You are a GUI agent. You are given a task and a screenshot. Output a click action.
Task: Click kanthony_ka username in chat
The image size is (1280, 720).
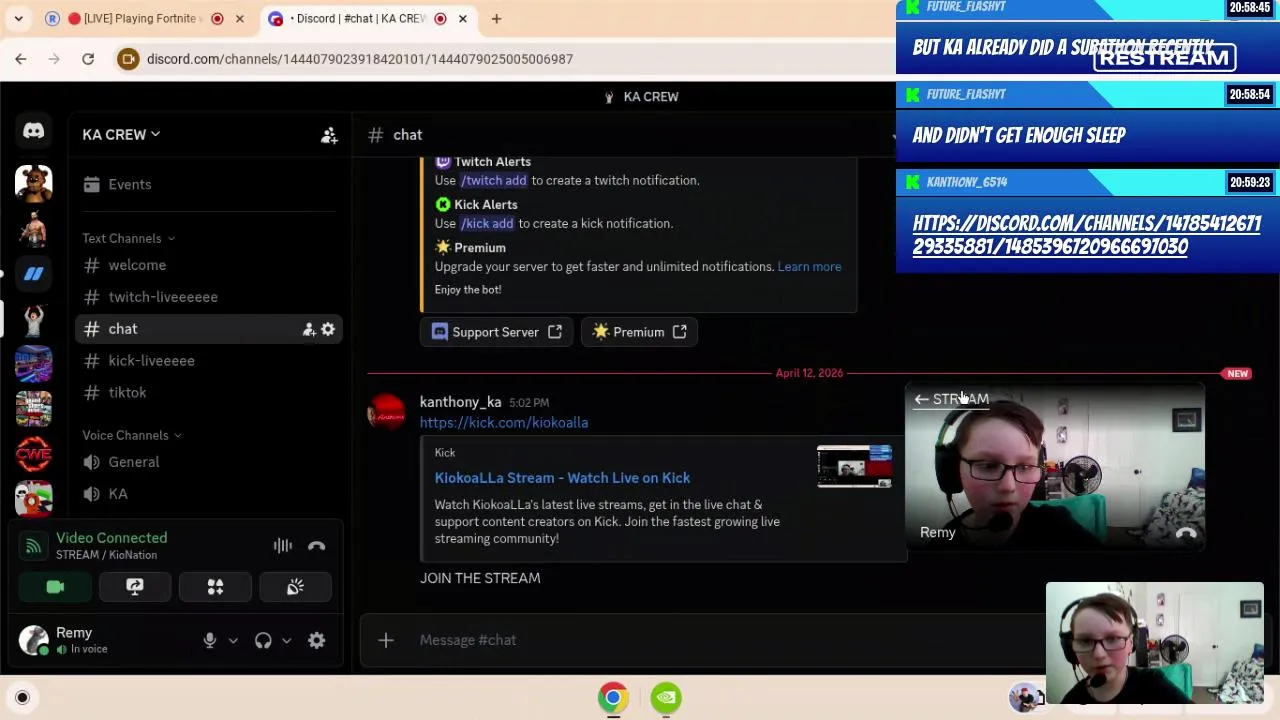pos(460,402)
